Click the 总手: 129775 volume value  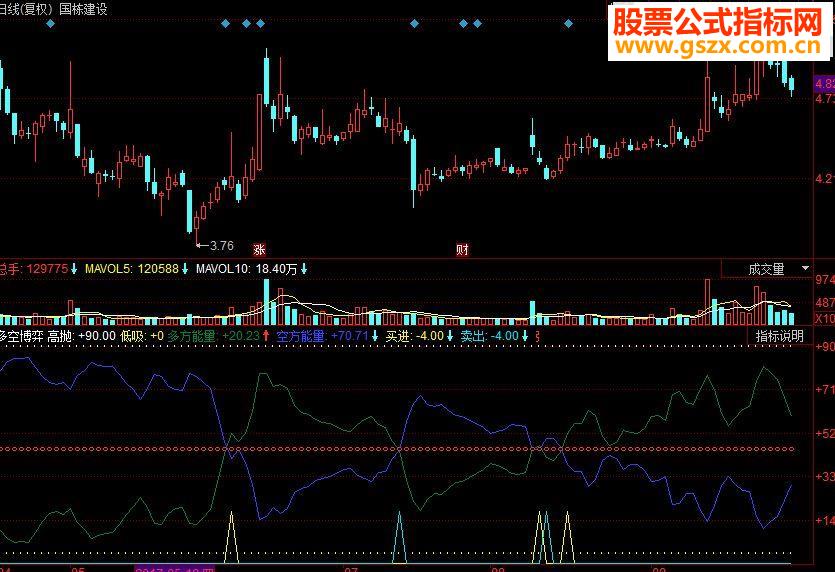click(x=34, y=269)
